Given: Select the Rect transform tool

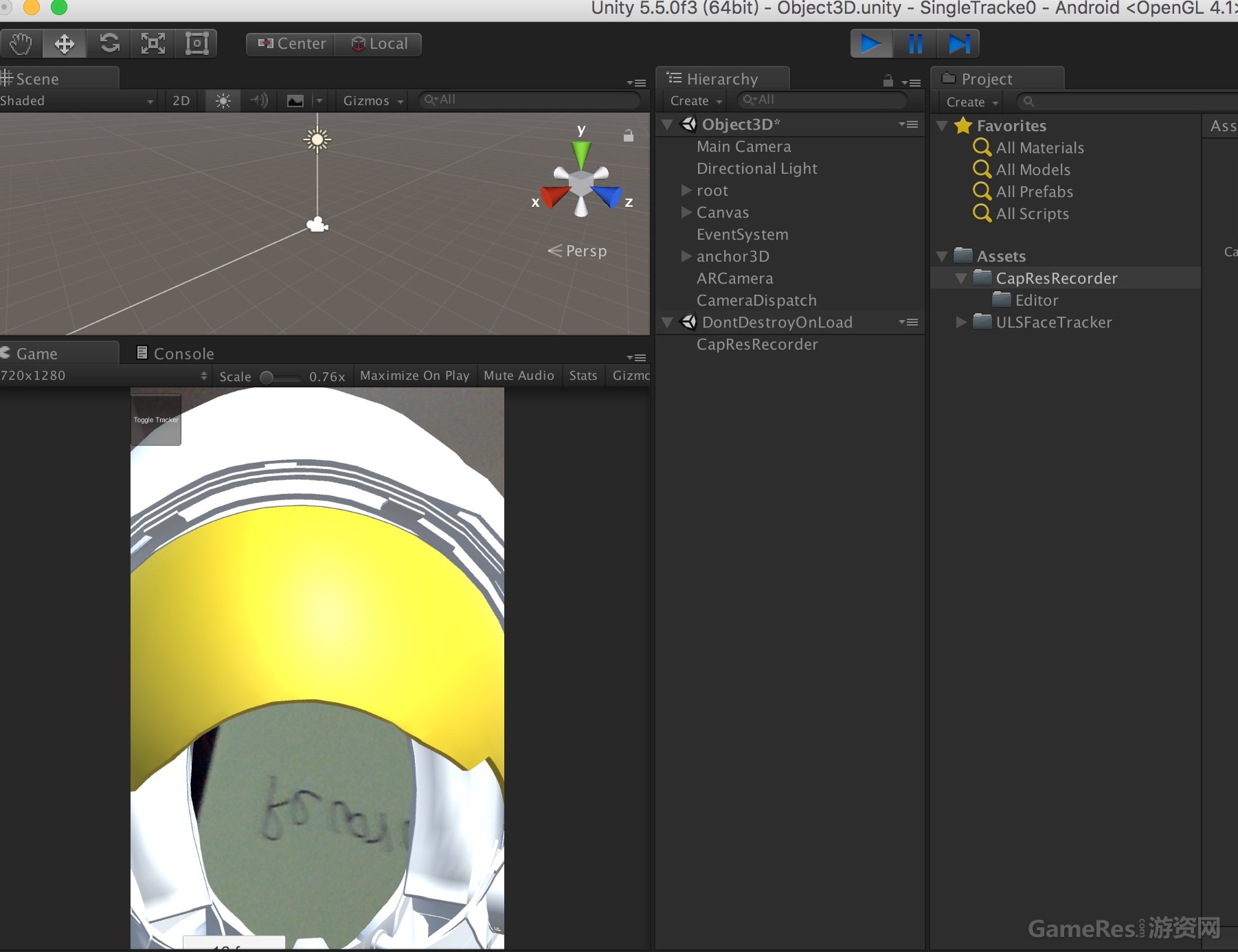Looking at the screenshot, I should pyautogui.click(x=196, y=44).
